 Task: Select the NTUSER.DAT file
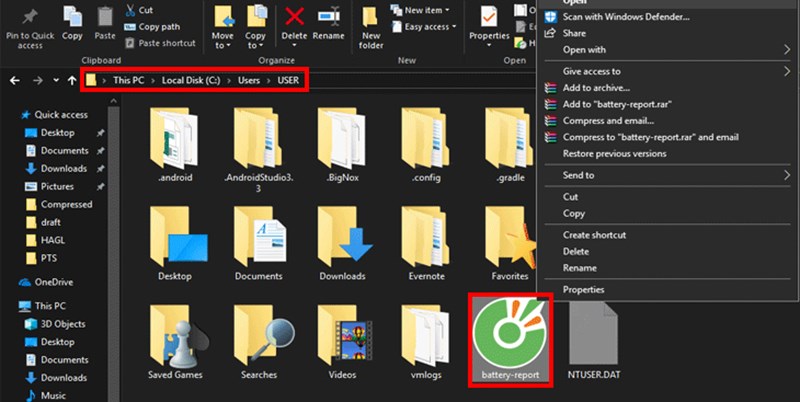coord(594,342)
